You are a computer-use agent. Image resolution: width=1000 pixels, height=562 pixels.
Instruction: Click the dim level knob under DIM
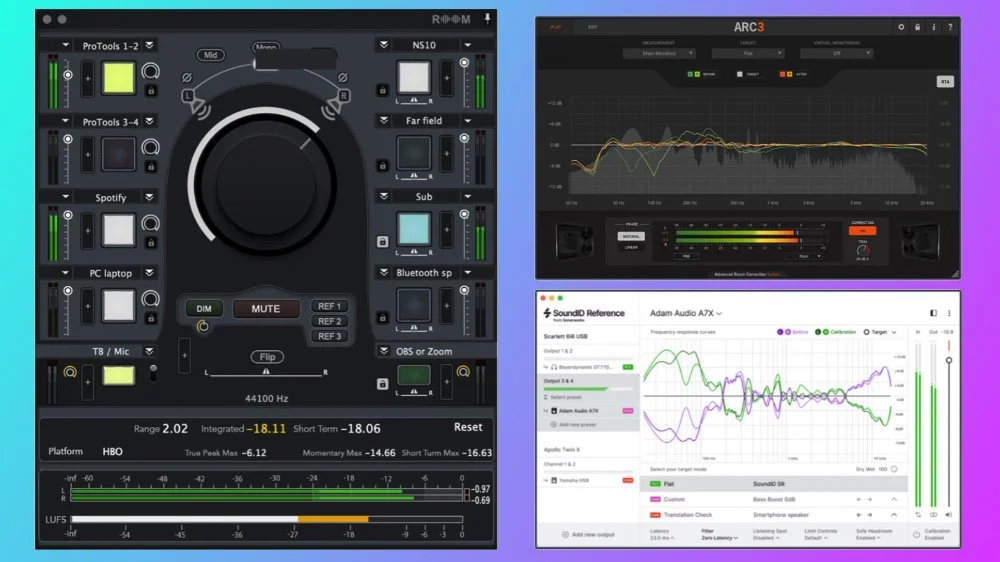(203, 327)
